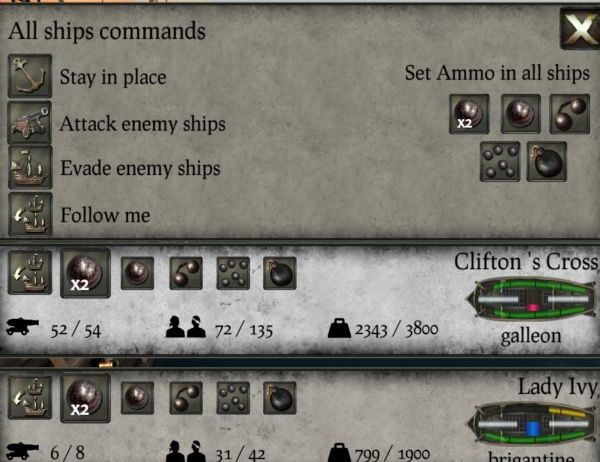Set single cannonball ammo for all ships

pos(520,114)
